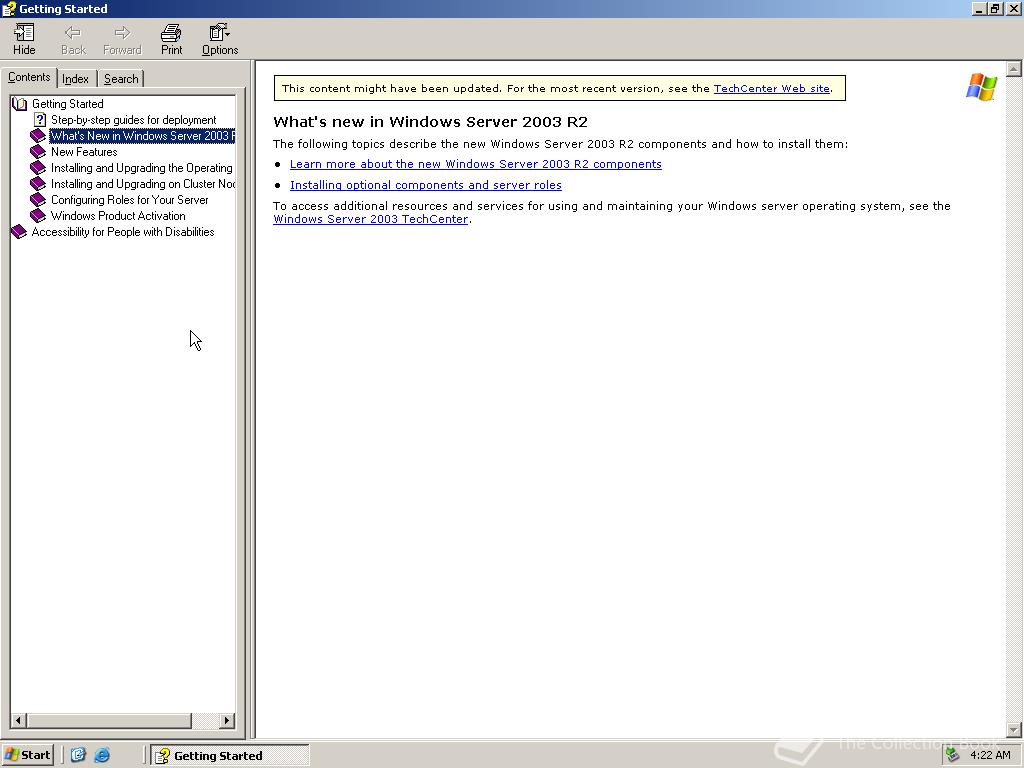The width and height of the screenshot is (1024, 768).
Task: Click the heading What's new in Windows Server 2003 R2
Action: pos(430,121)
